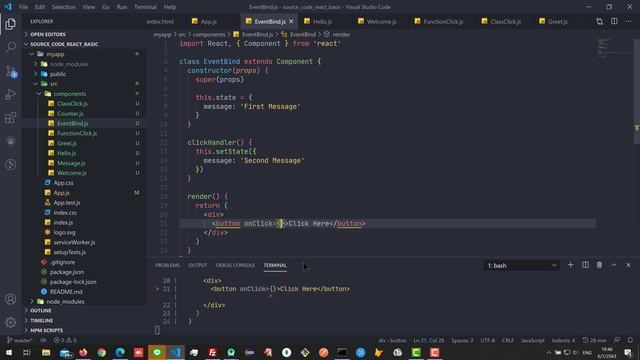
Task: Open the Selection menu
Action: (x=63, y=7)
